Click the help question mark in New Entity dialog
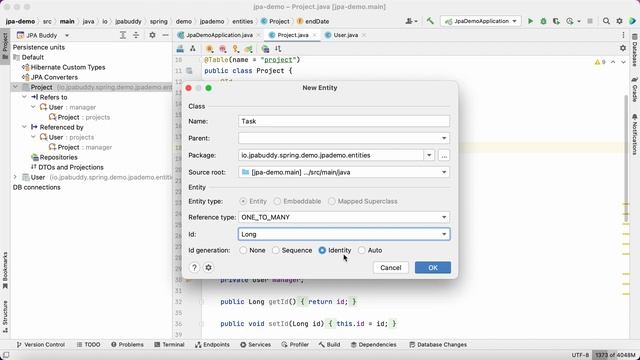Image resolution: width=640 pixels, height=360 pixels. pyautogui.click(x=194, y=267)
